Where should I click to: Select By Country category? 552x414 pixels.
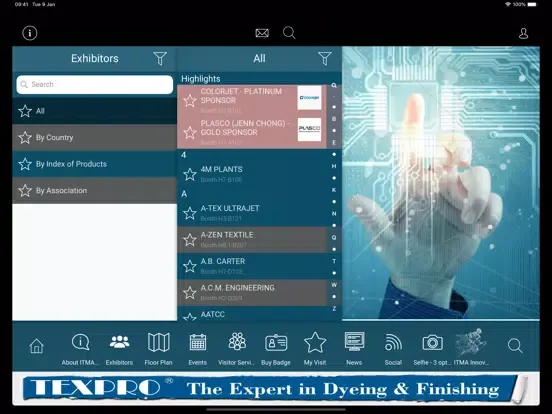point(95,138)
